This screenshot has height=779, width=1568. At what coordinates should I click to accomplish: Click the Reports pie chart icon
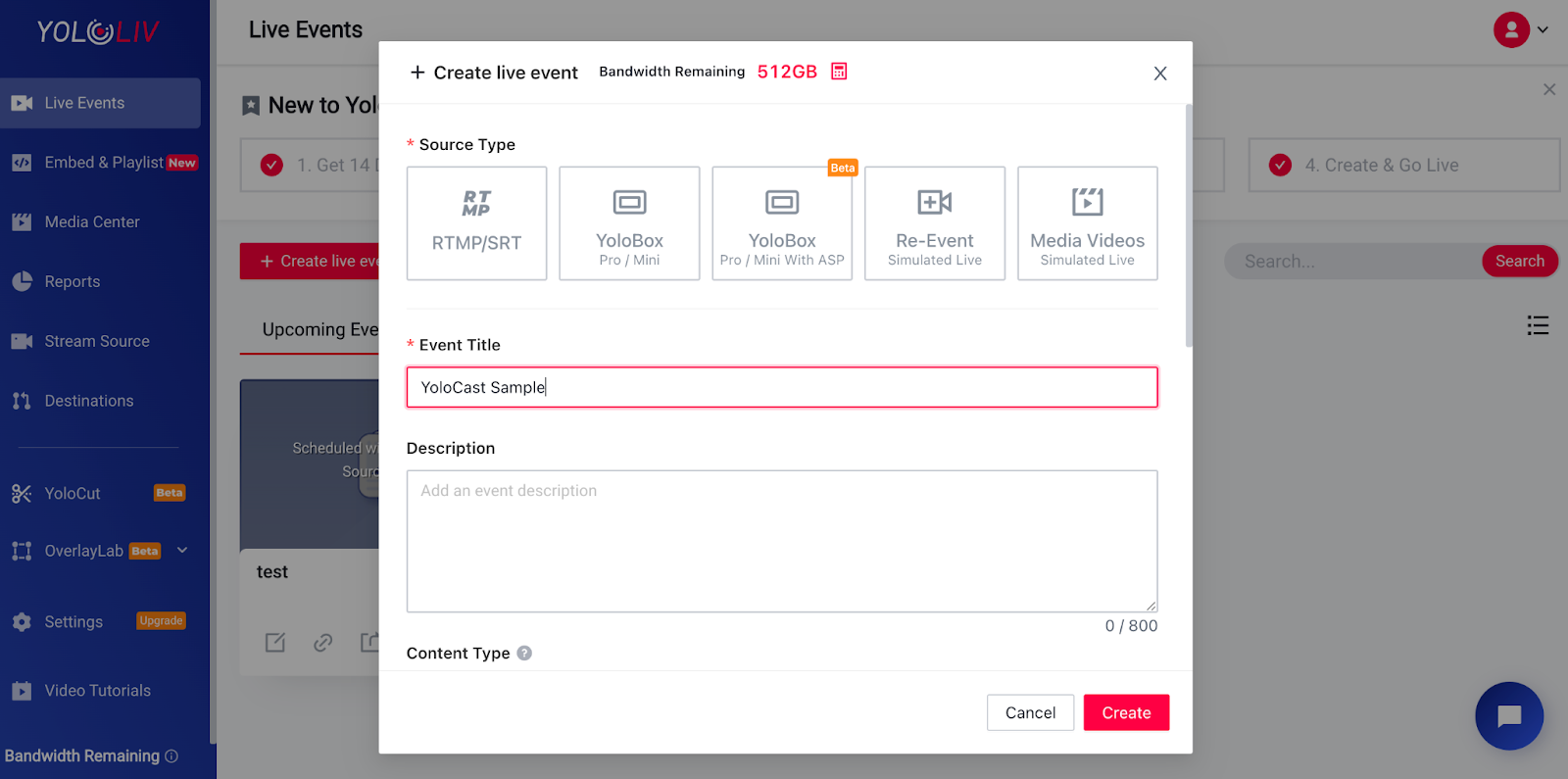(22, 281)
